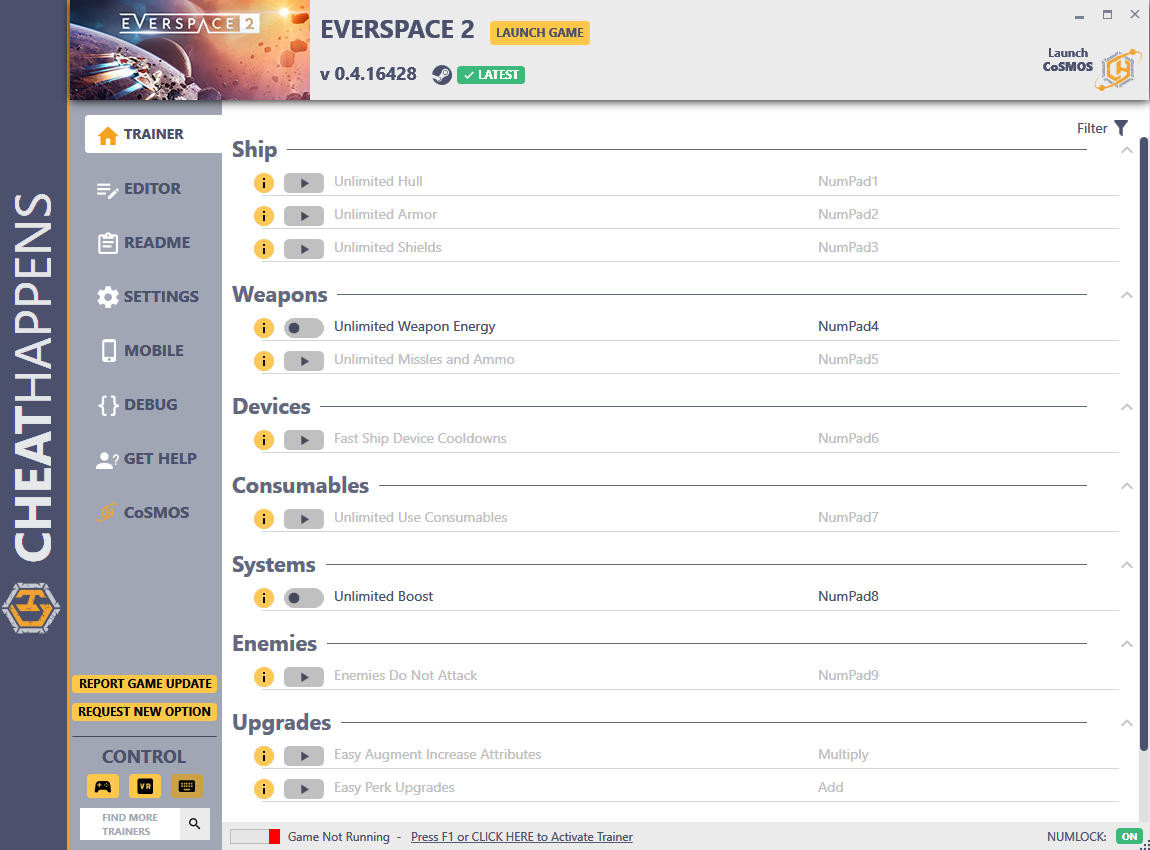The image size is (1150, 850).
Task: Click info icon for Easy Perk Upgrades
Action: point(264,789)
